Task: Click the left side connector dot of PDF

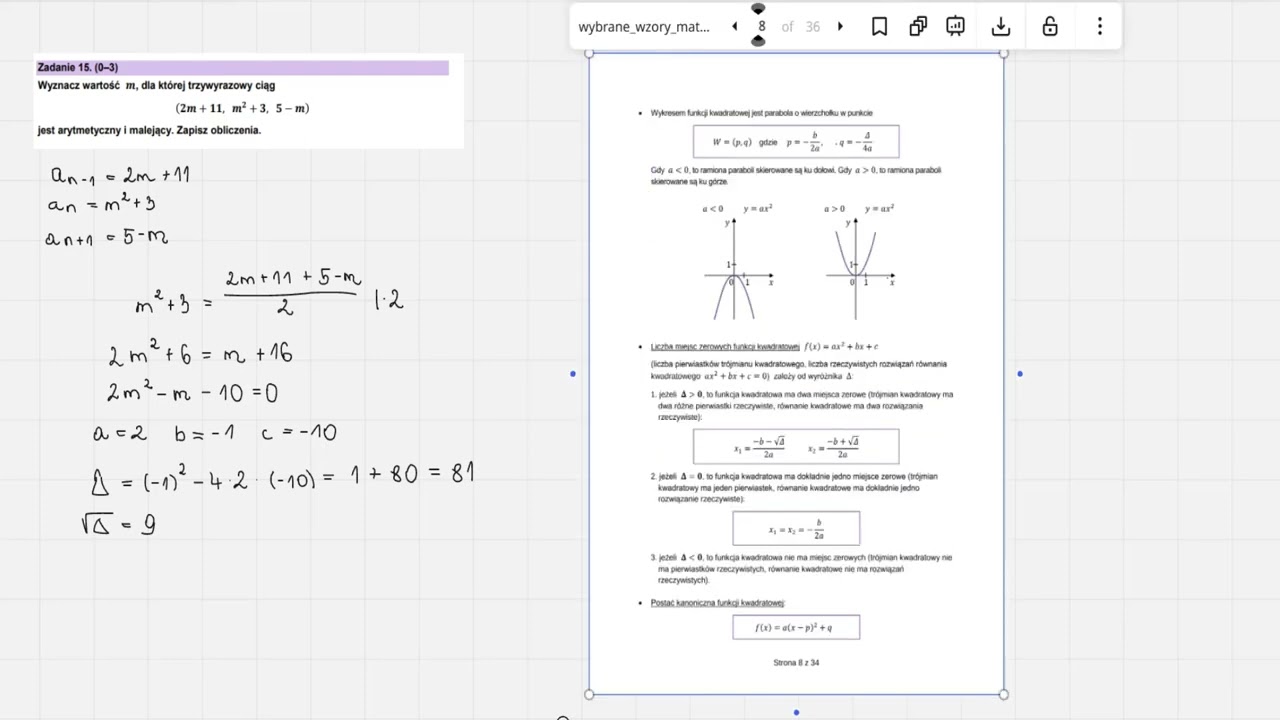Action: (x=573, y=374)
